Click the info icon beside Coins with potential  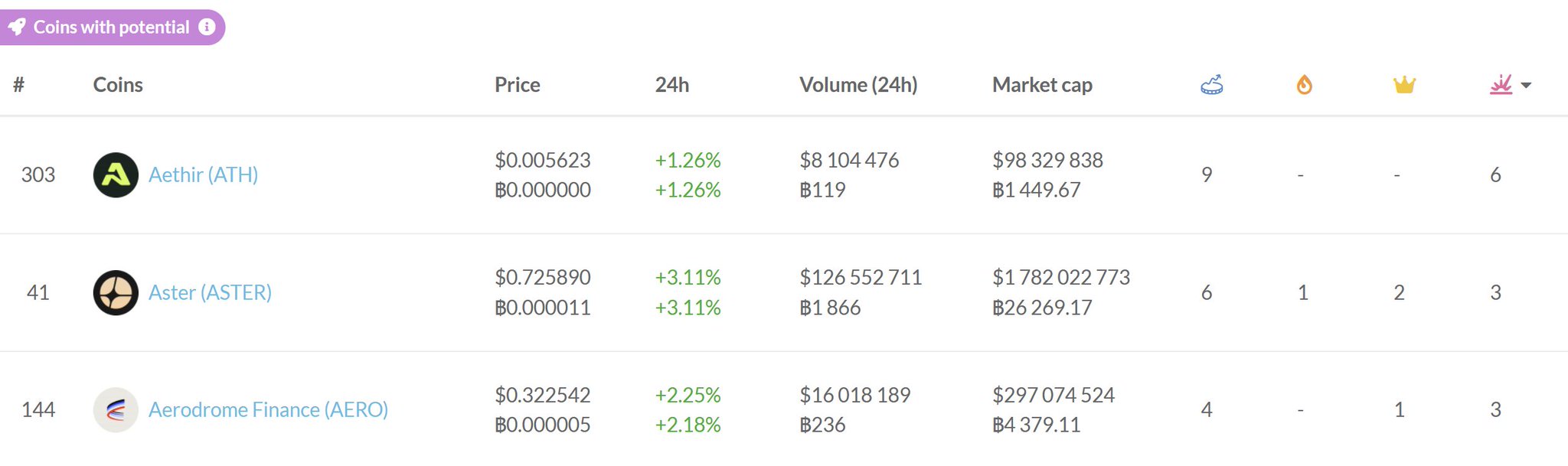(x=207, y=27)
